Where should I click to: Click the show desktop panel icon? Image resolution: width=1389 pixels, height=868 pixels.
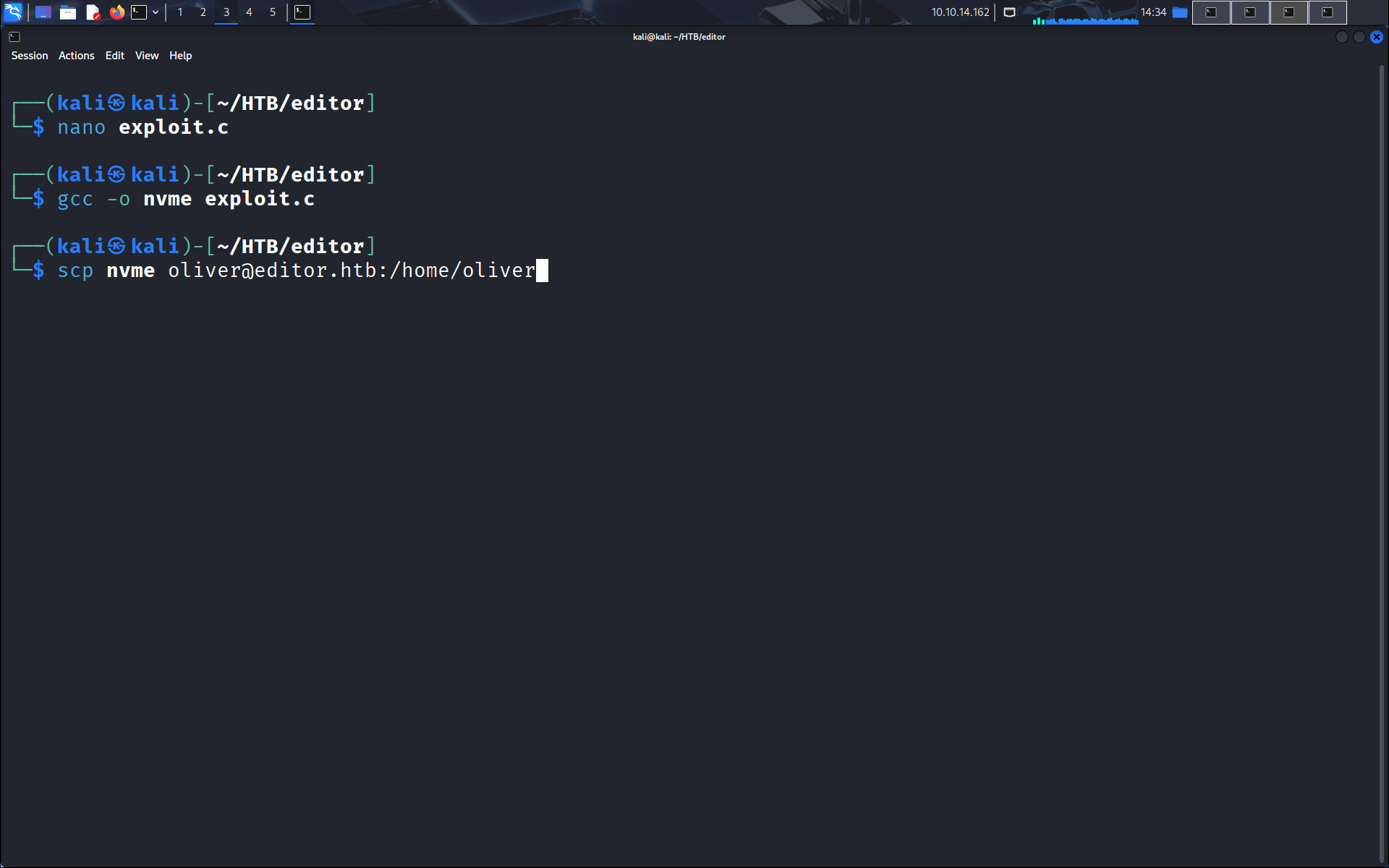click(43, 12)
